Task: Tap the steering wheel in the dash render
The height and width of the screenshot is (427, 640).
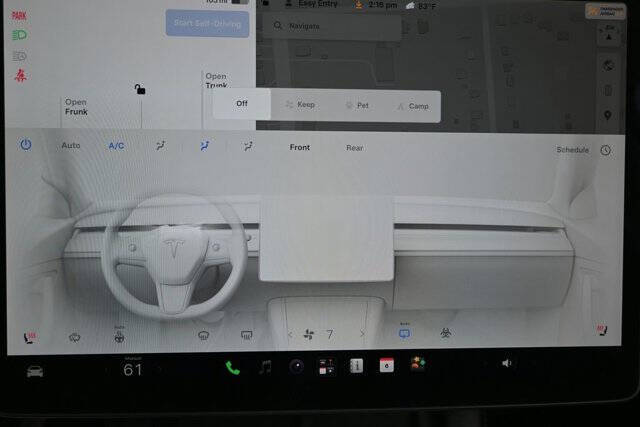Action: [x=174, y=256]
